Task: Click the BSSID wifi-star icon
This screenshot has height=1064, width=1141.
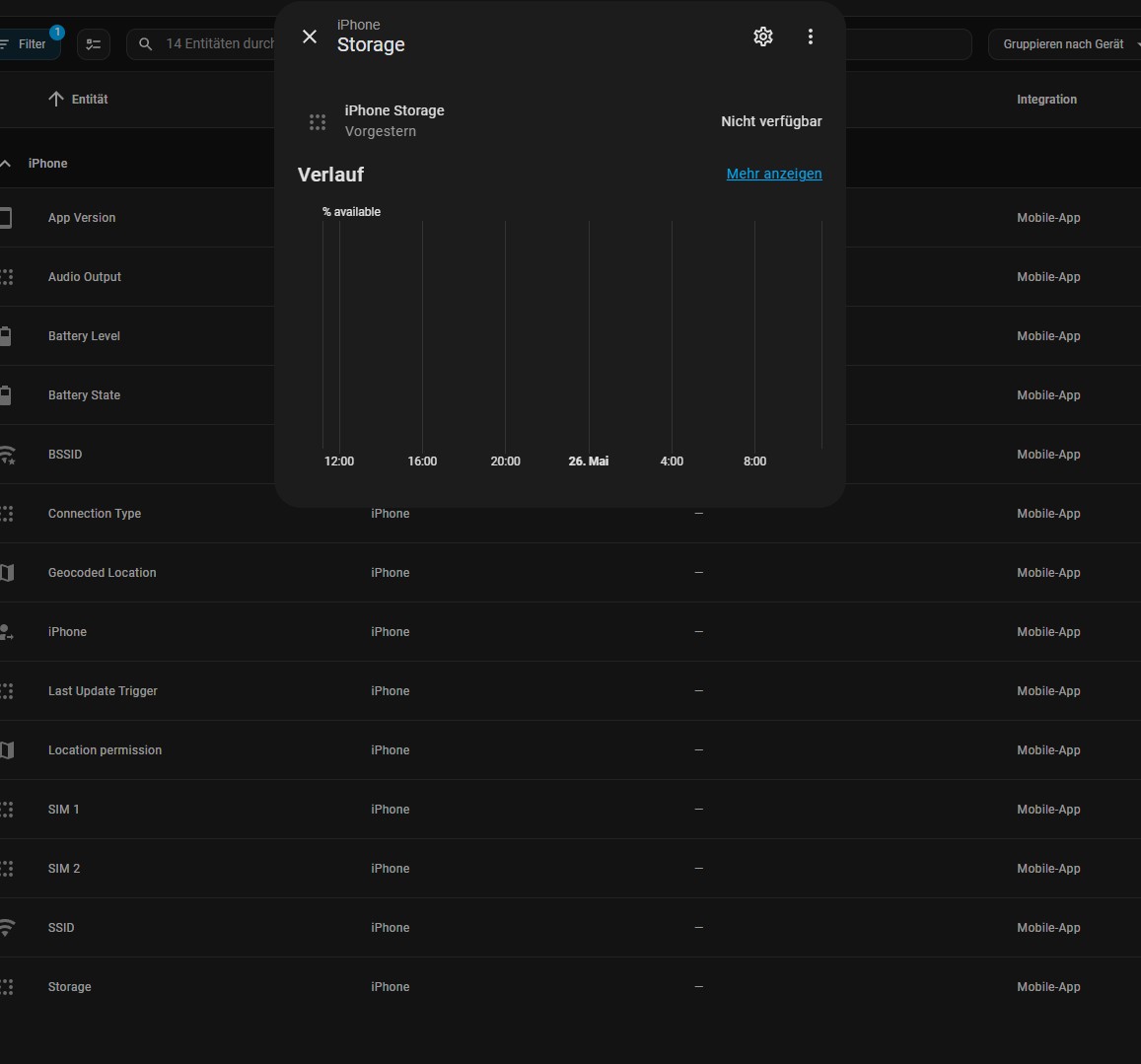Action: tap(7, 455)
